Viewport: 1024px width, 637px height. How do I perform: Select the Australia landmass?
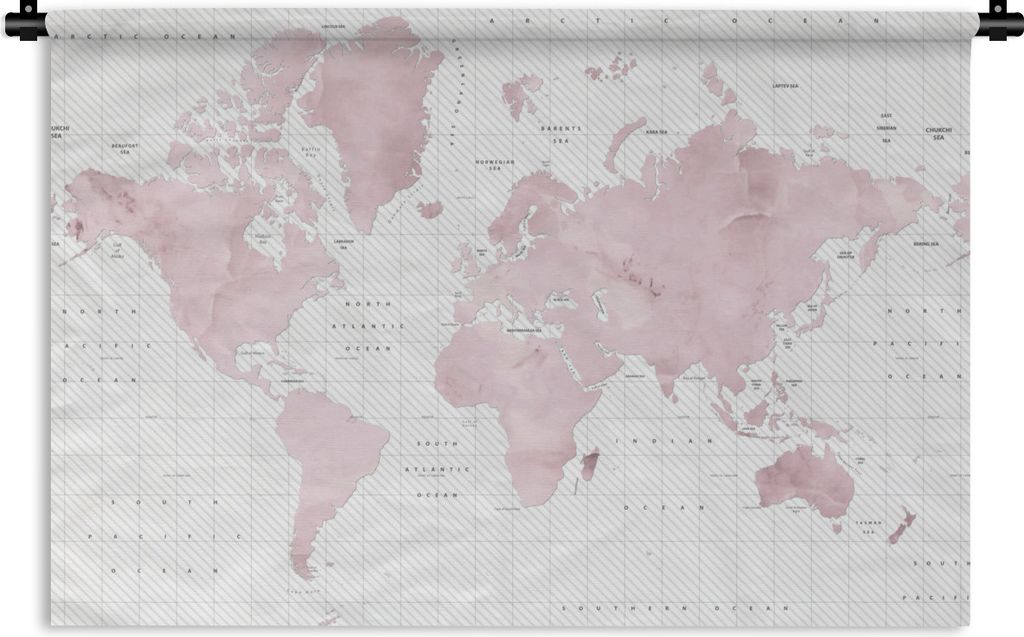(x=805, y=482)
